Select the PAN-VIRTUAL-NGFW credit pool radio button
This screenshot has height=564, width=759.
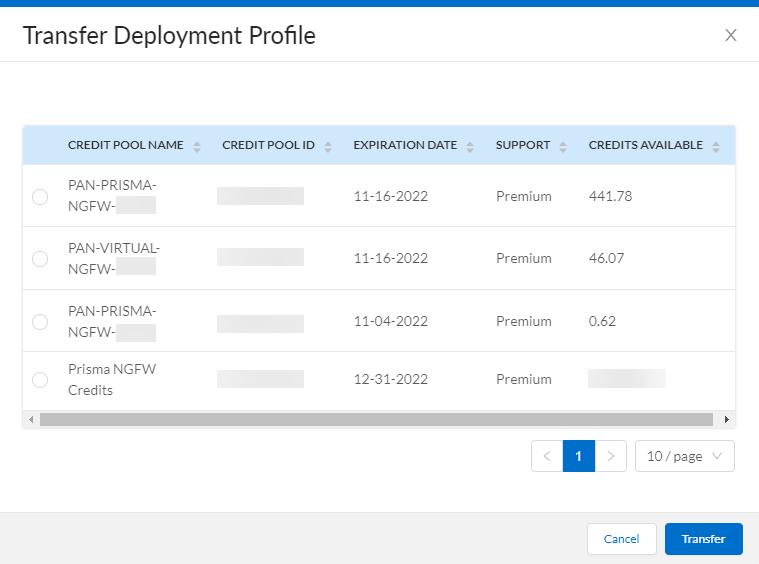40,259
